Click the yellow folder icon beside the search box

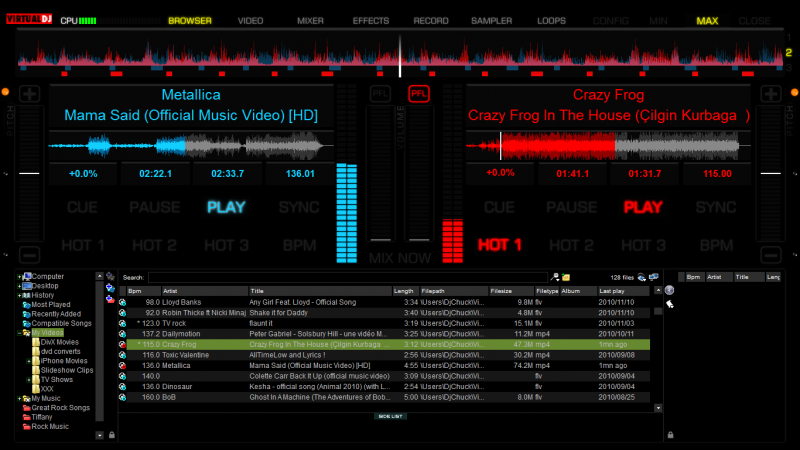click(566, 277)
